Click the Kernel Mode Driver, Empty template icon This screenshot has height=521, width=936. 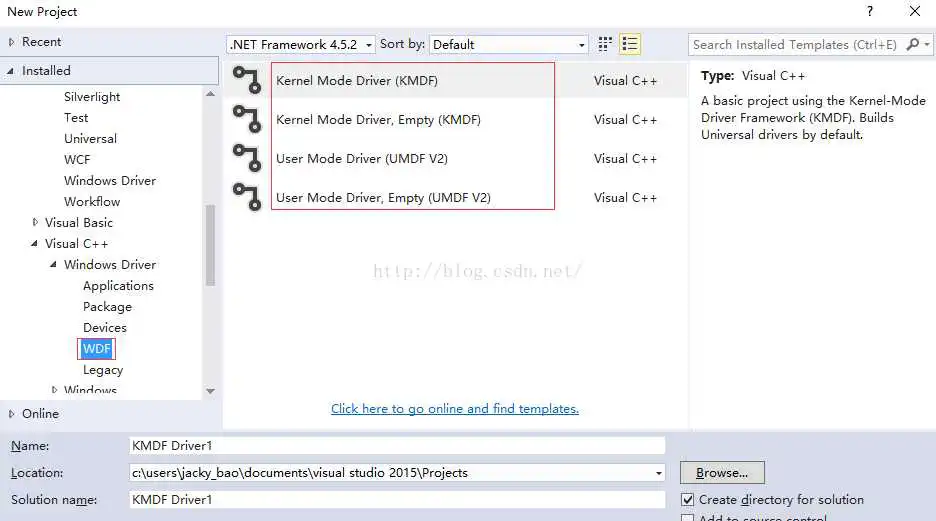246,119
